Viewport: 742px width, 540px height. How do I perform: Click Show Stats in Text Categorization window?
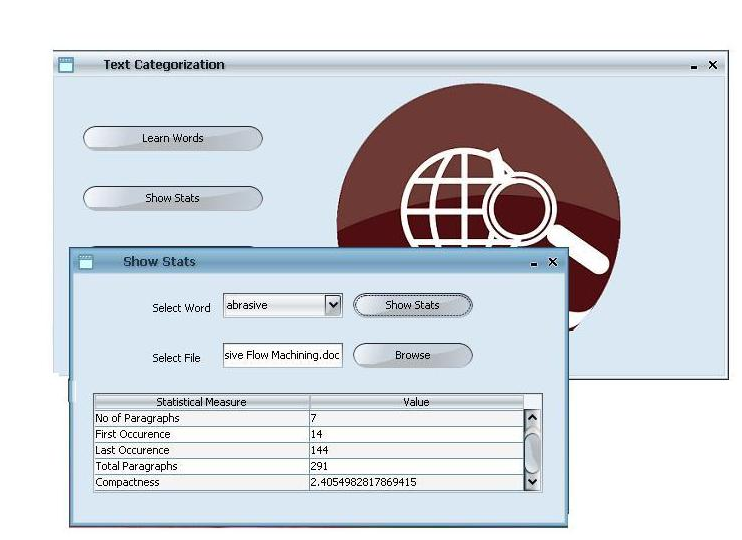coord(173,198)
